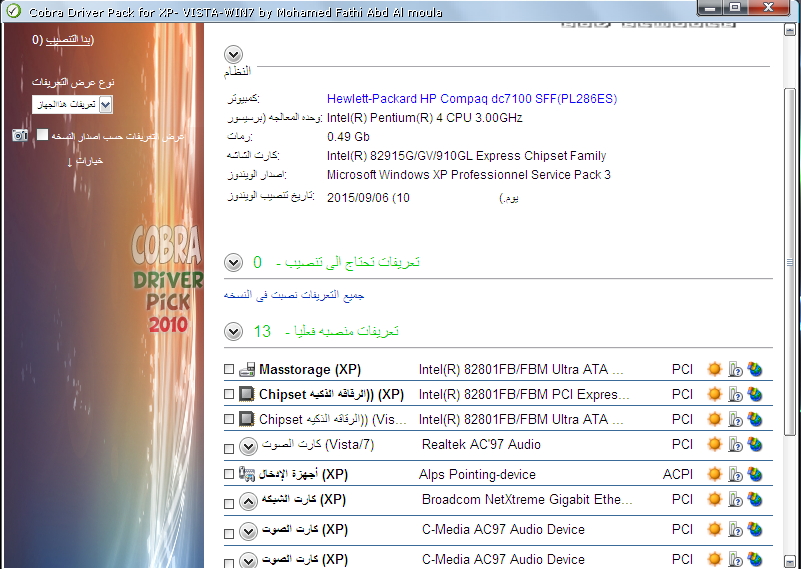The height and width of the screenshot is (569, 801).
Task: Click the storage device icon beside Masstorage (XP)
Action: (247, 369)
